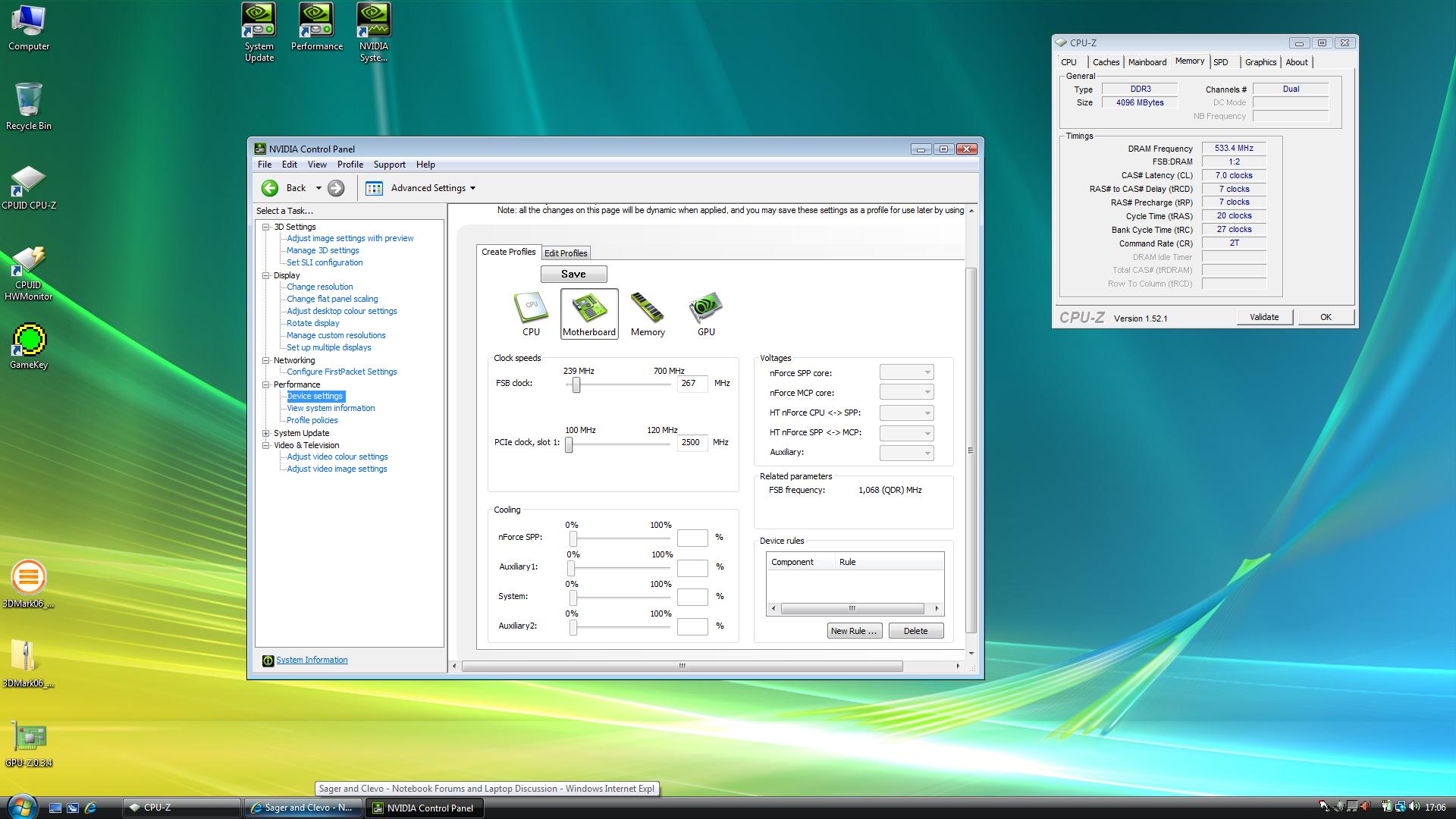The height and width of the screenshot is (819, 1456).
Task: Click Switch between windows quick launch icon
Action: (x=73, y=808)
